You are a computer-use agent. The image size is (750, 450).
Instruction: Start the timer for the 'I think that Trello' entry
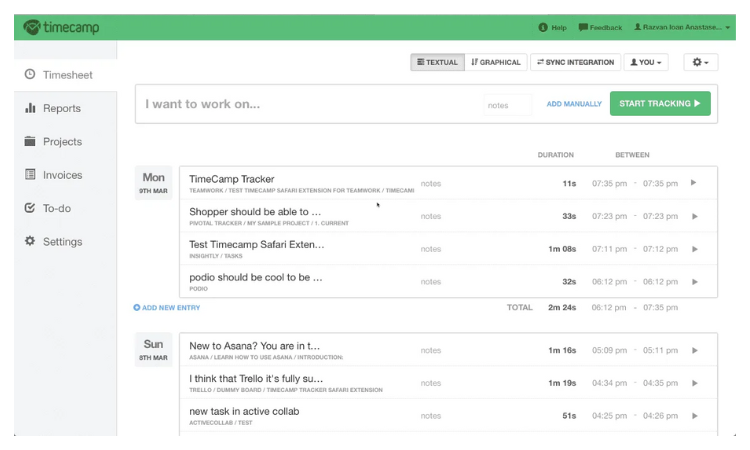tap(695, 383)
